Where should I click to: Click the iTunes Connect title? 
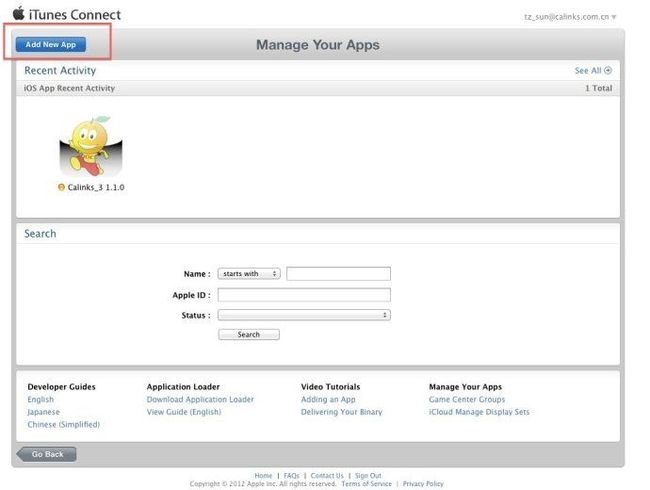point(75,15)
